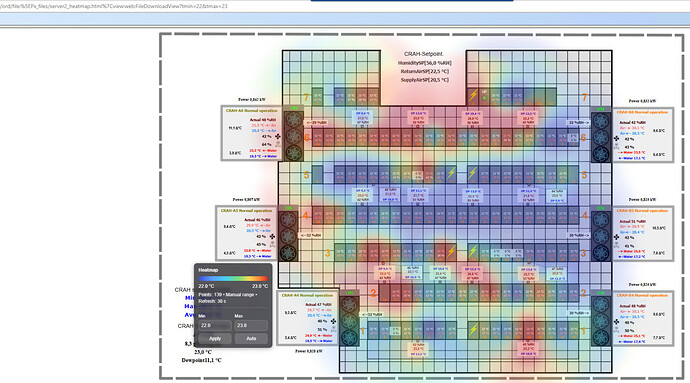Click the top fan of CRAH-A6 unit
690x383 pixels.
pyautogui.click(x=294, y=120)
